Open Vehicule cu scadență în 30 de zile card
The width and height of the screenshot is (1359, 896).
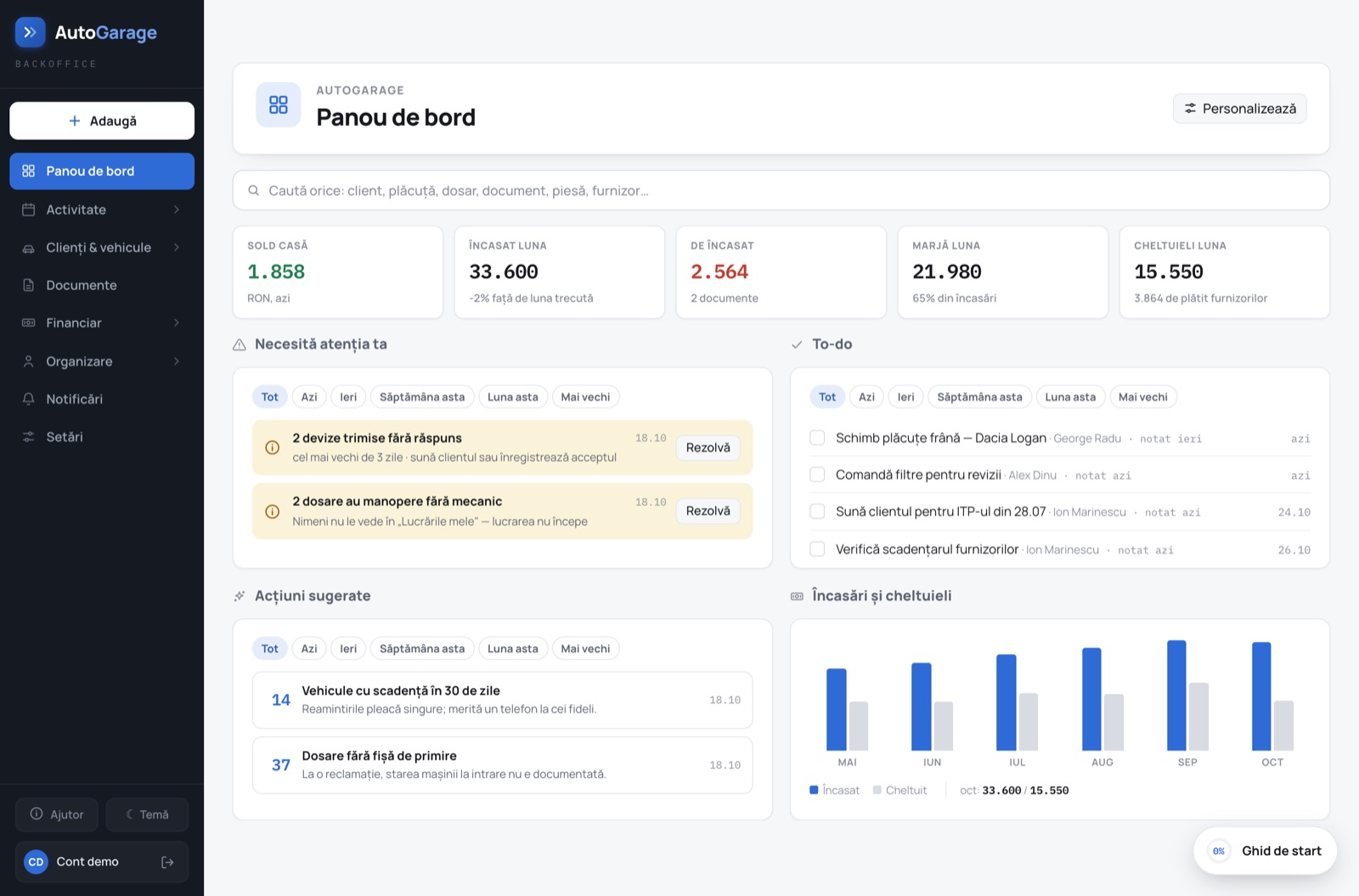(x=503, y=700)
